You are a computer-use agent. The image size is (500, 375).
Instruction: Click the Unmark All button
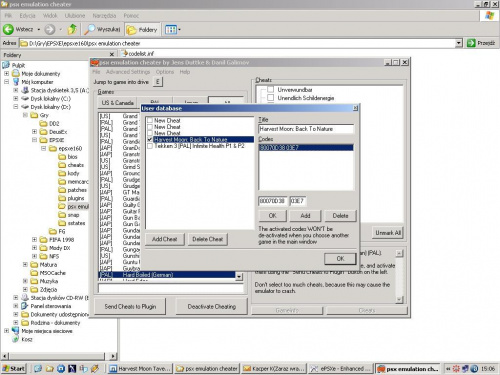coord(388,233)
